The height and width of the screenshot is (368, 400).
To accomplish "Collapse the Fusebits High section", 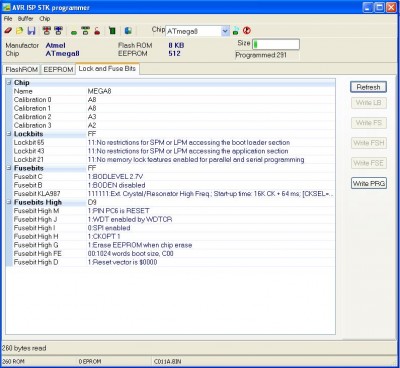I will (9, 202).
